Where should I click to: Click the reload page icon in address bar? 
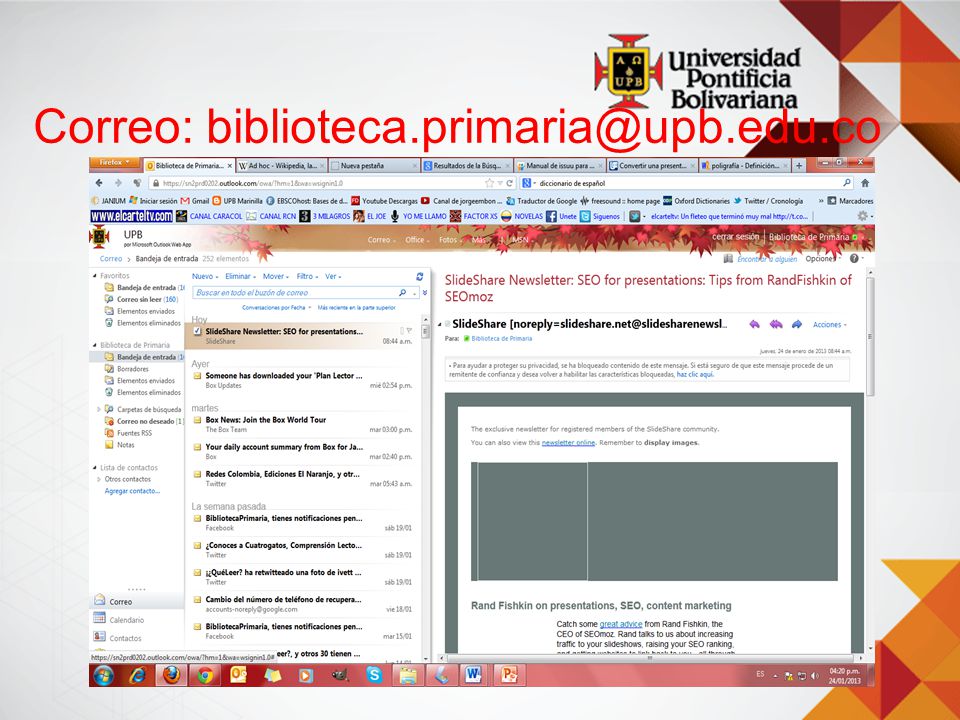(x=509, y=183)
